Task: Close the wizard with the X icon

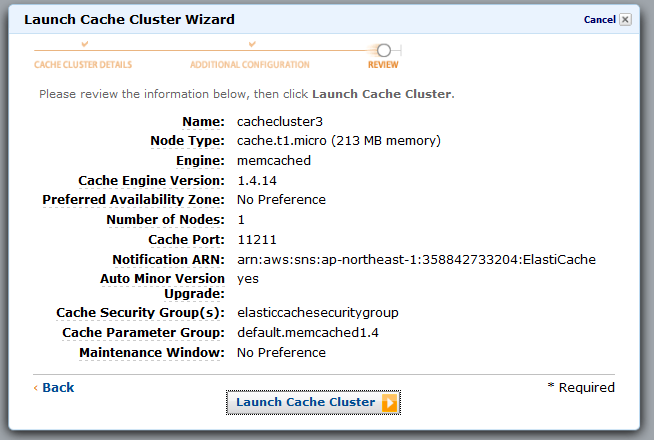Action: point(625,20)
